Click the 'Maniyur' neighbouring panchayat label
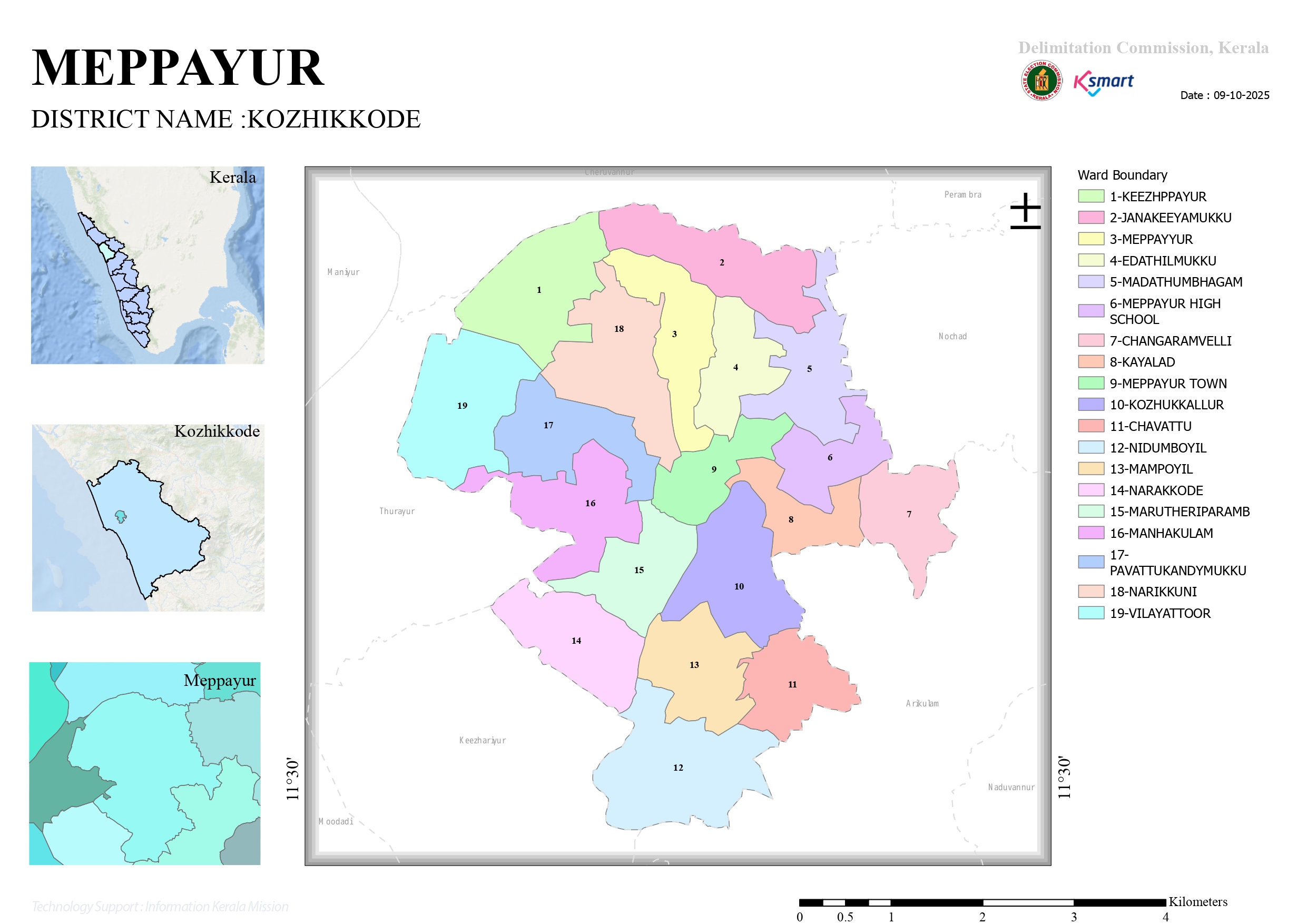1307x924 pixels. (343, 272)
